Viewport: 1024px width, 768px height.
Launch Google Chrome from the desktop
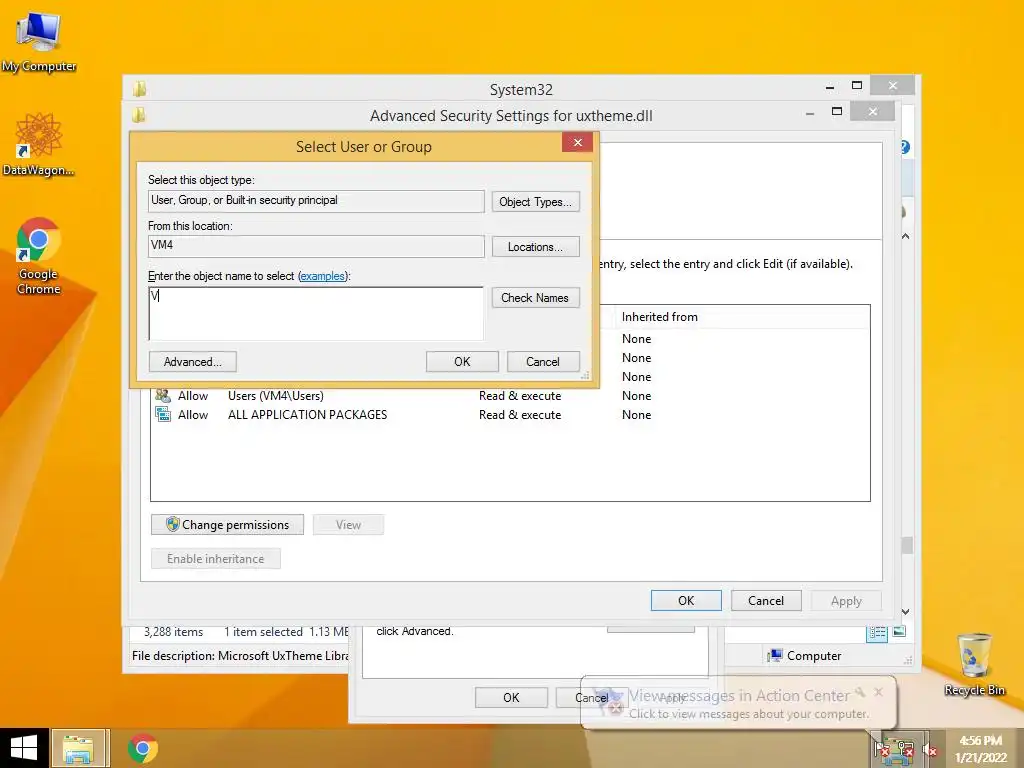(x=38, y=255)
